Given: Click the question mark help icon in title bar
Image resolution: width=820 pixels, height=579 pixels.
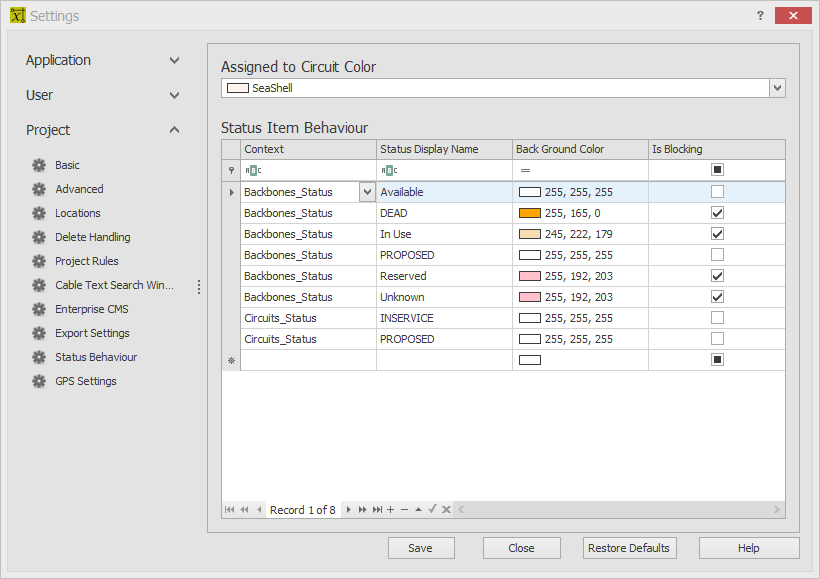Looking at the screenshot, I should tap(760, 16).
